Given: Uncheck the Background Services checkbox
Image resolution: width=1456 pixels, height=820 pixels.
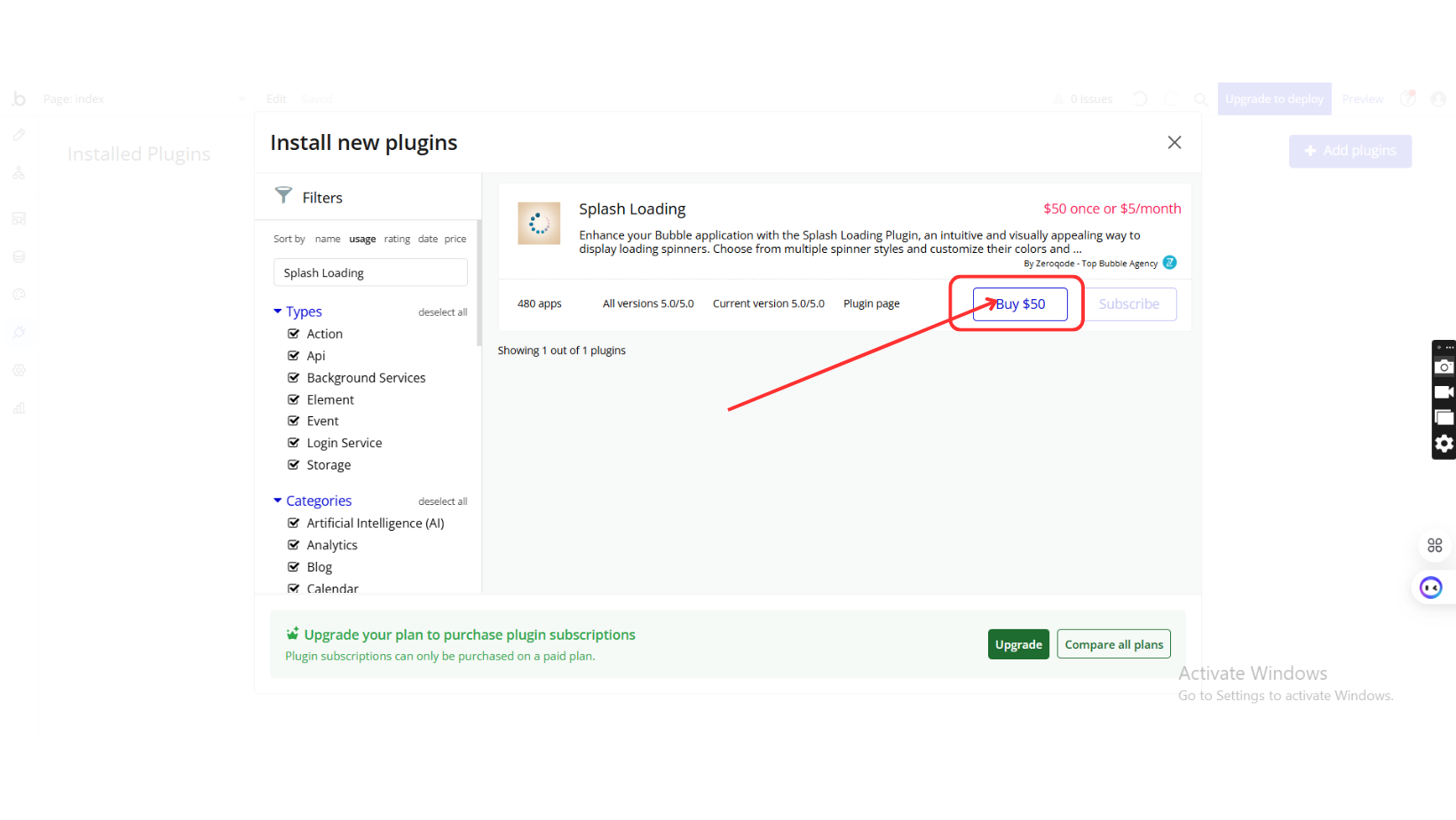Looking at the screenshot, I should coord(294,378).
